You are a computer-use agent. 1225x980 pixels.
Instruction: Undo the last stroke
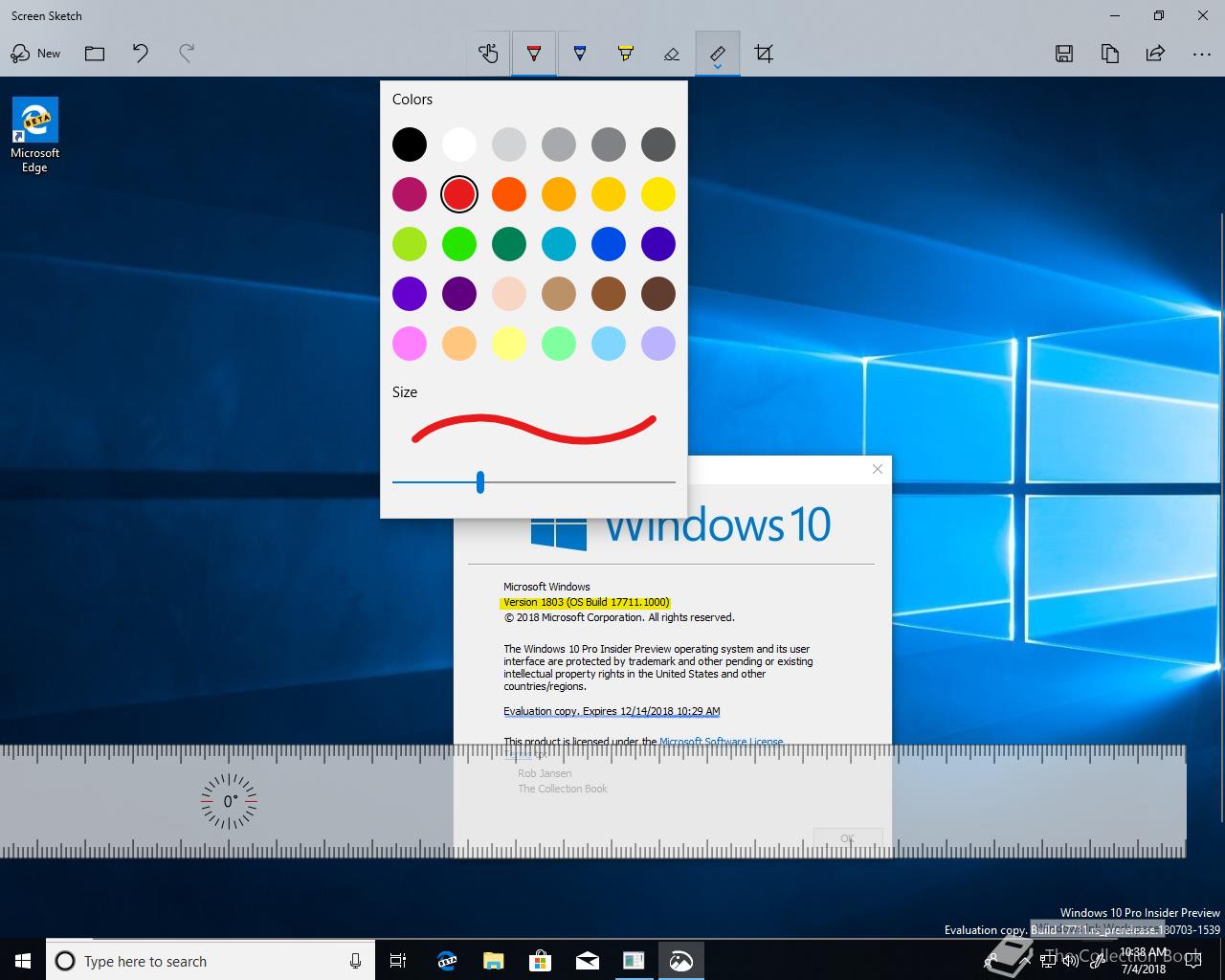141,54
